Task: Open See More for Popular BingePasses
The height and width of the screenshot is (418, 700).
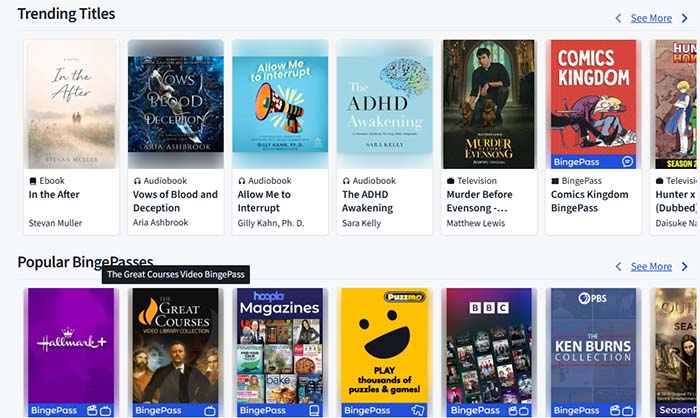Action: click(651, 267)
